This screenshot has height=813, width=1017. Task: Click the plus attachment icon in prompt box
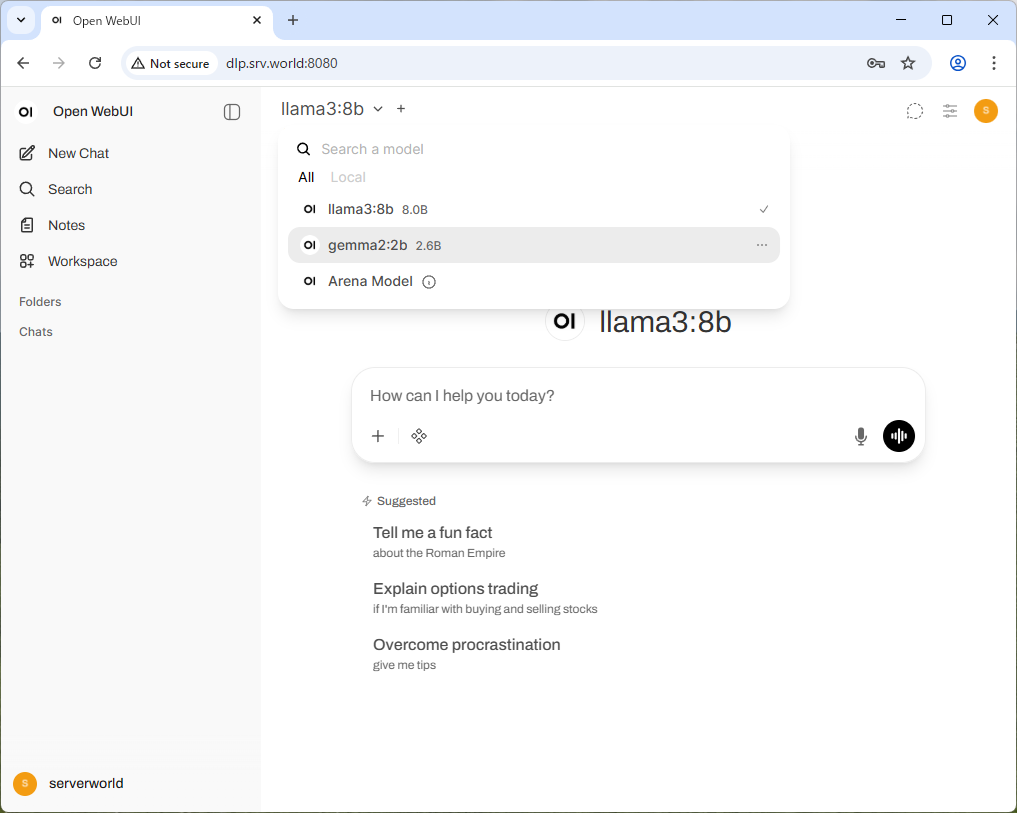coord(378,436)
